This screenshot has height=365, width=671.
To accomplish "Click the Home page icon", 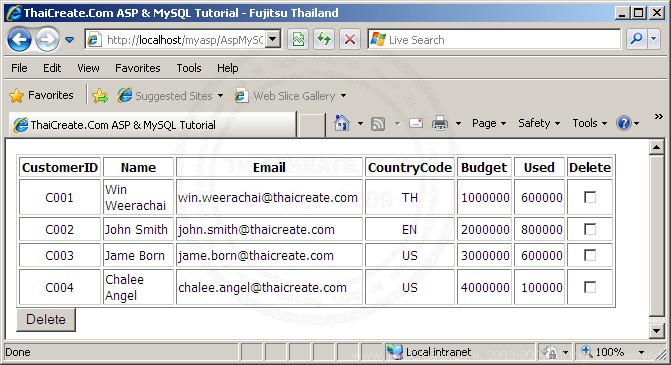I will point(341,123).
